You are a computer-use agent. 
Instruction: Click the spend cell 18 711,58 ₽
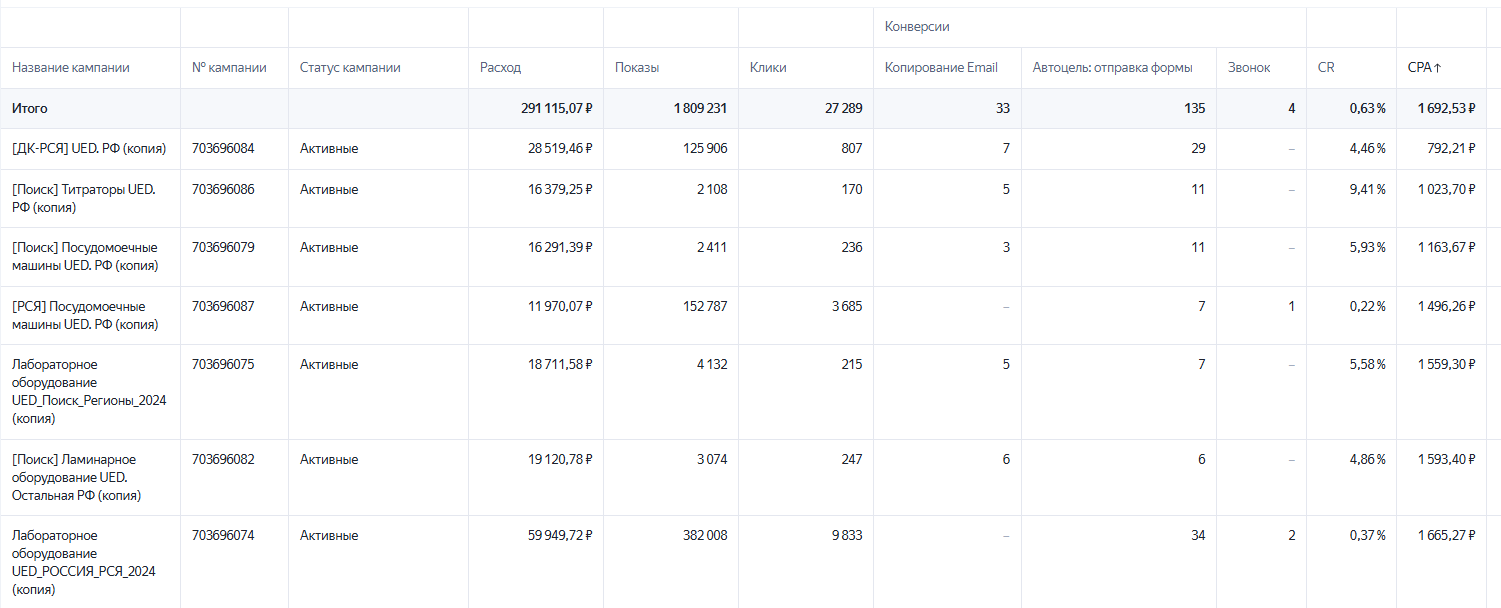tap(560, 365)
